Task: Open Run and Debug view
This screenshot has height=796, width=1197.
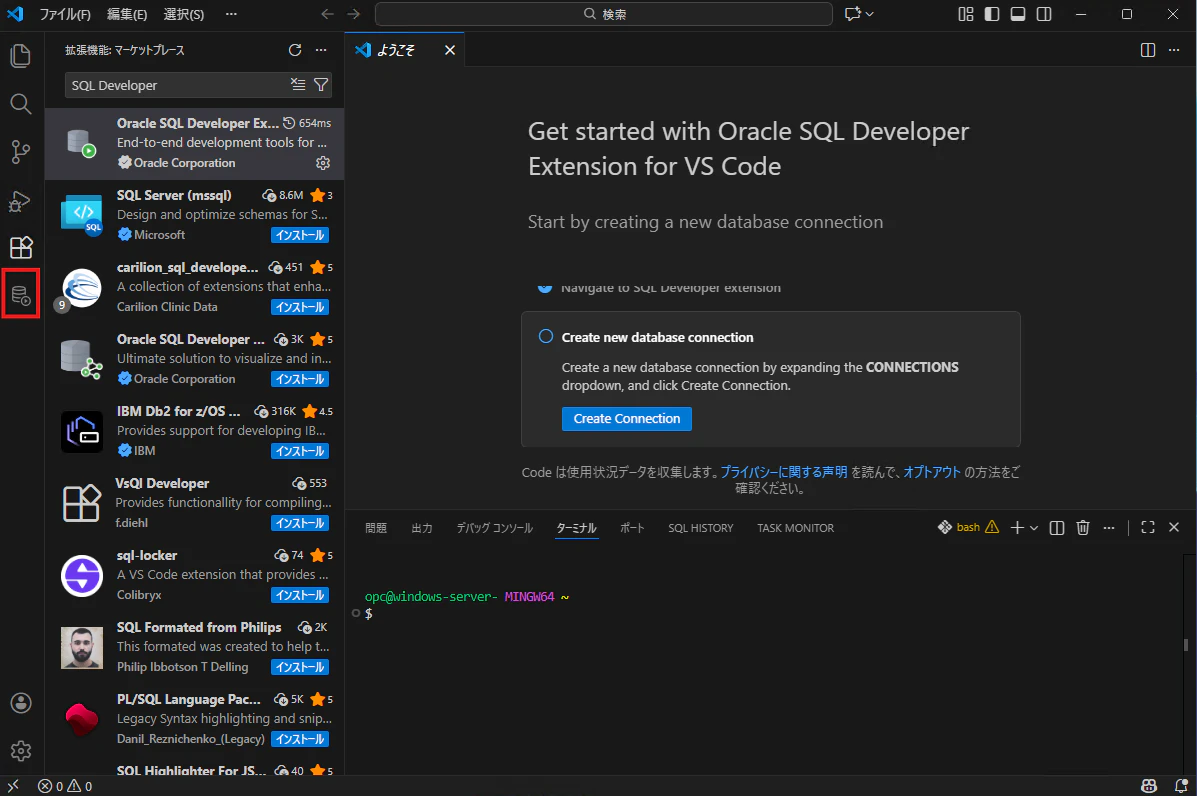Action: click(x=21, y=200)
